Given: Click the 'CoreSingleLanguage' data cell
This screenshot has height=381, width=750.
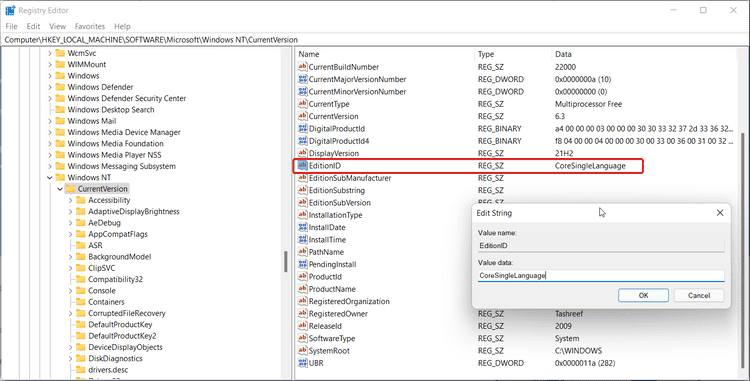Looking at the screenshot, I should pos(590,166).
